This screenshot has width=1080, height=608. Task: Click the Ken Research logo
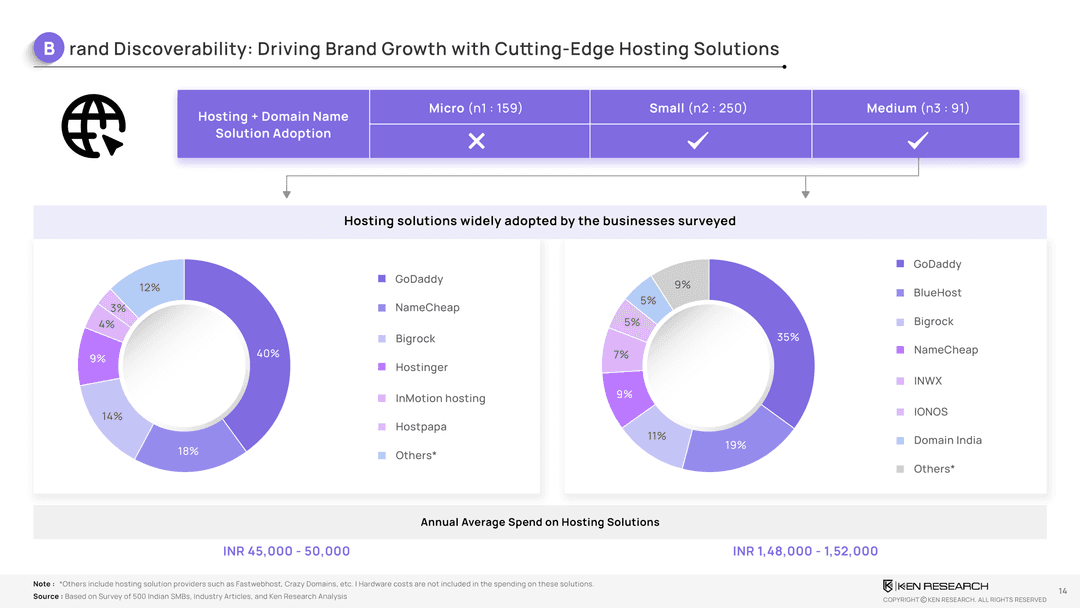(935, 585)
